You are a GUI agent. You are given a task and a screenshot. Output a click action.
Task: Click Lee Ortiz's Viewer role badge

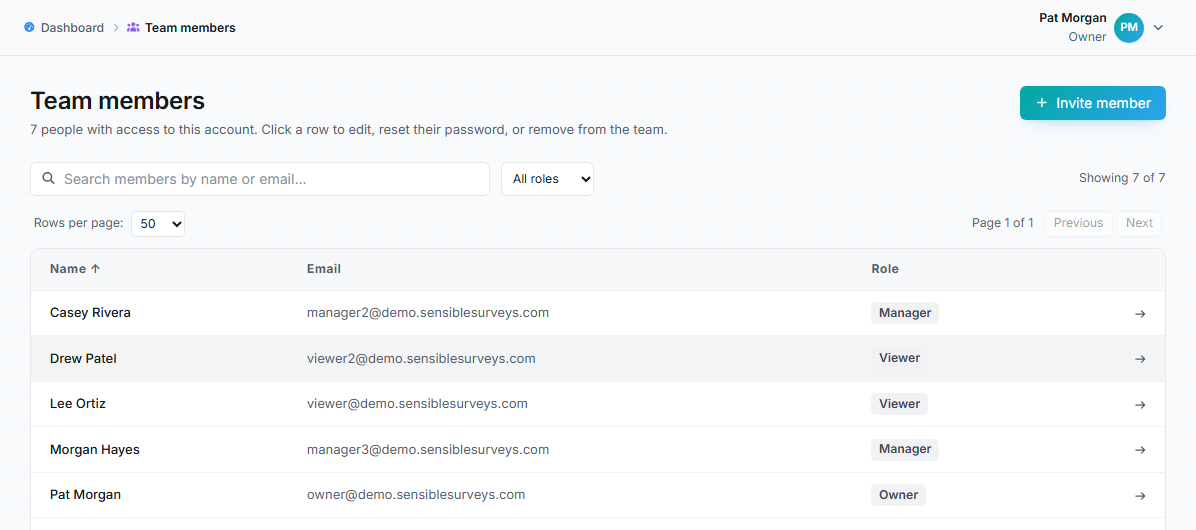899,403
